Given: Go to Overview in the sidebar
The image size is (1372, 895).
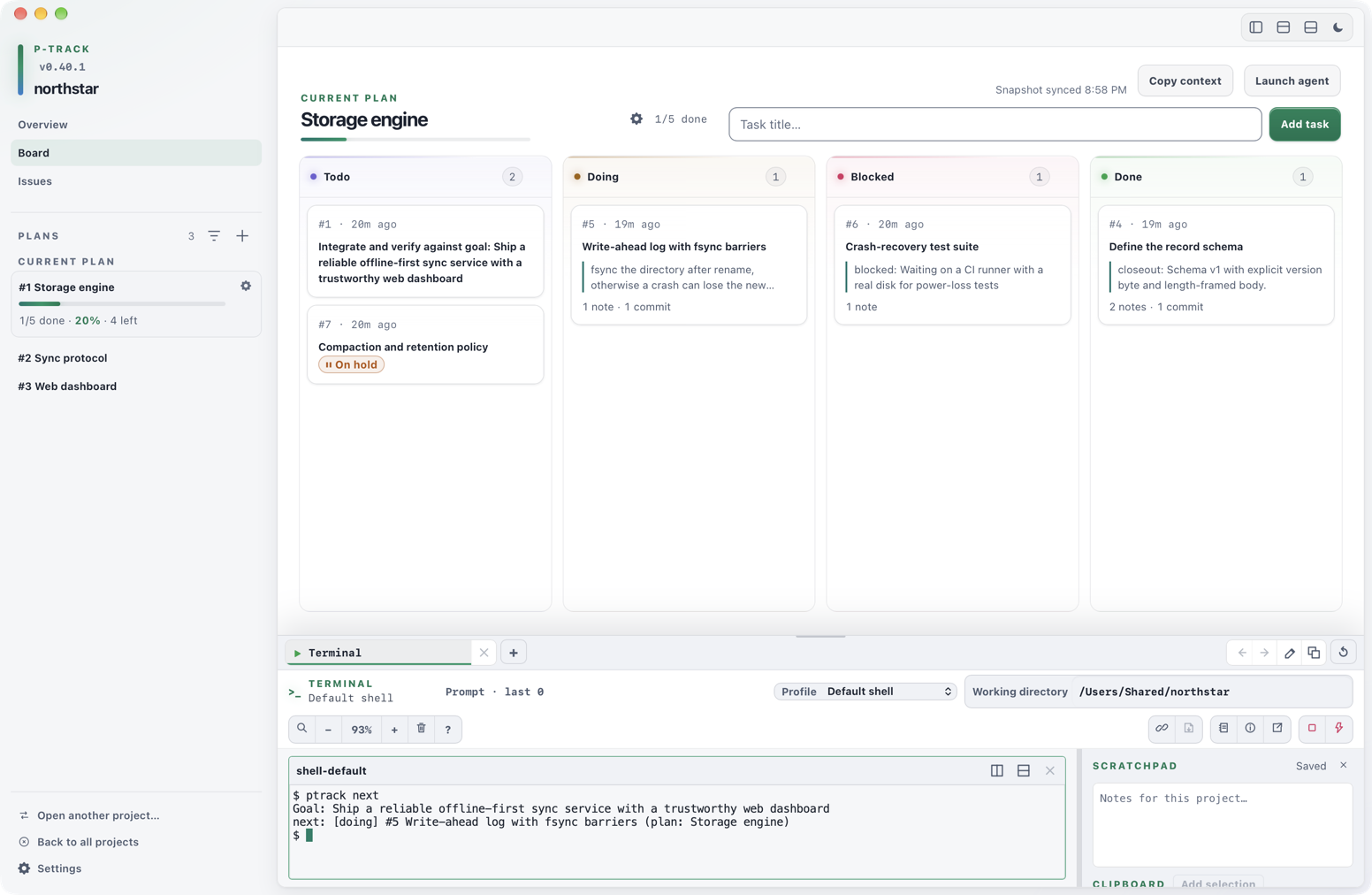Looking at the screenshot, I should 136,125.
